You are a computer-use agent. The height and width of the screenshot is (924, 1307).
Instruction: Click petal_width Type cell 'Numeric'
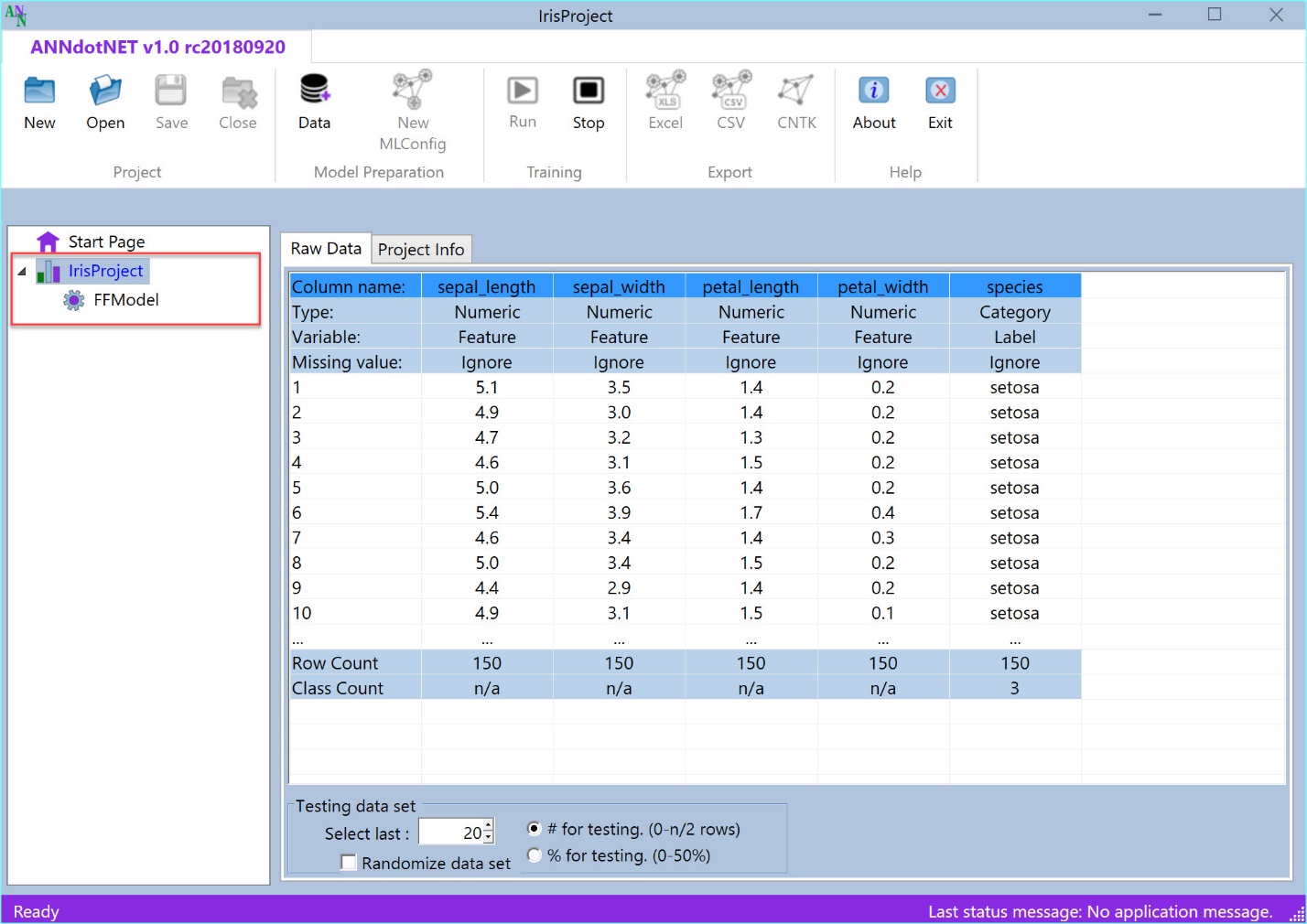[x=883, y=312]
